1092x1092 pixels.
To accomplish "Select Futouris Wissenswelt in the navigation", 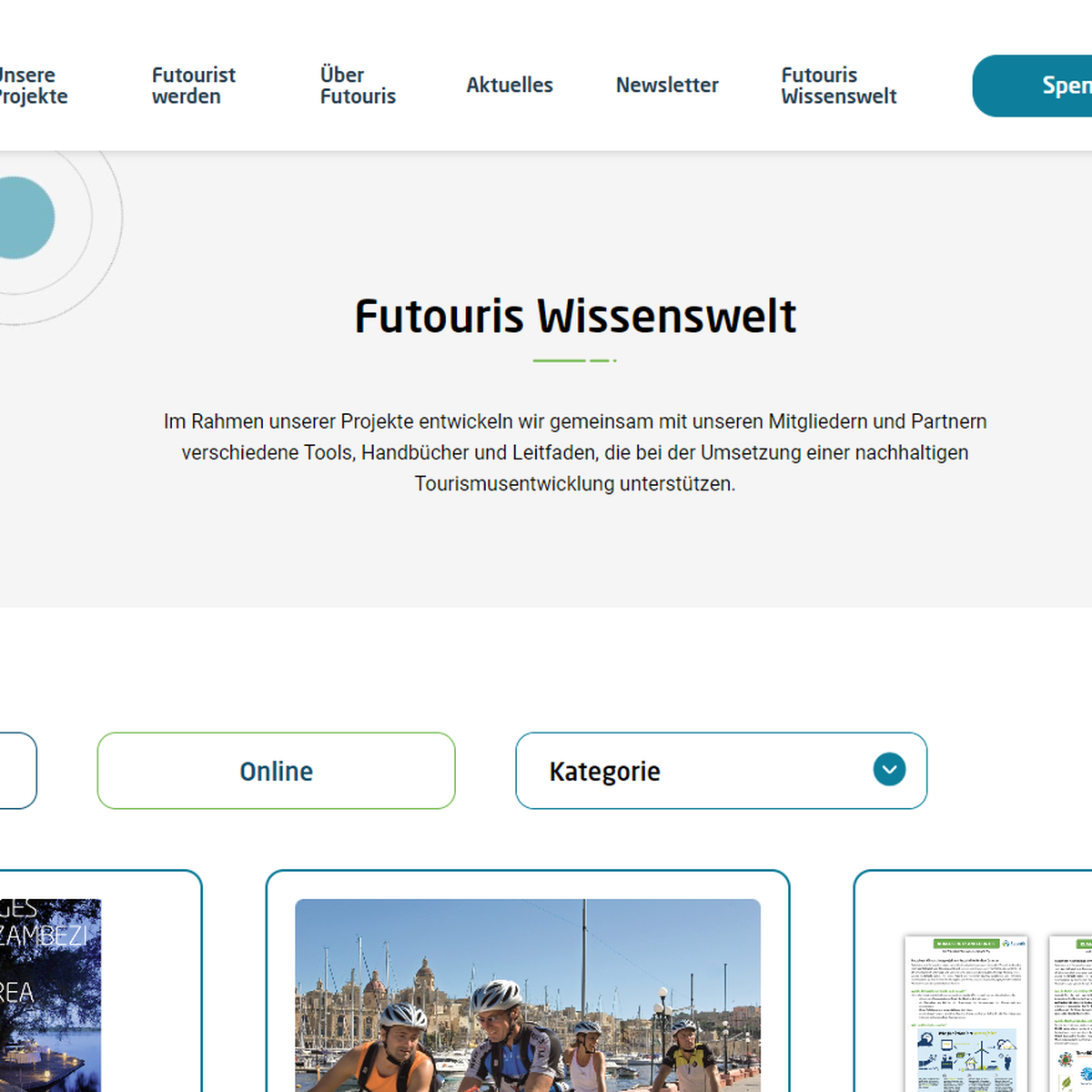I will pyautogui.click(x=838, y=86).
